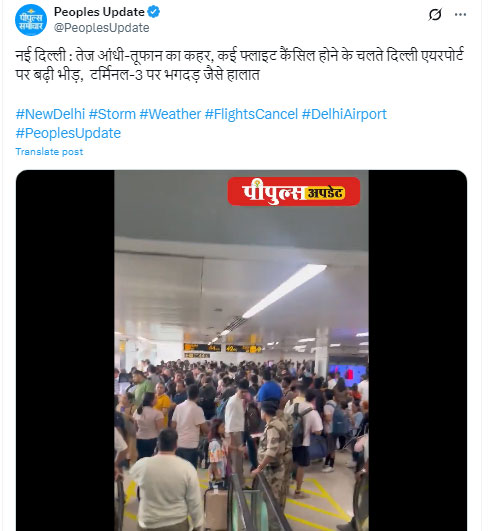488x531 pixels.
Task: Open the Peoples Update profile avatar
Action: [x=31, y=20]
